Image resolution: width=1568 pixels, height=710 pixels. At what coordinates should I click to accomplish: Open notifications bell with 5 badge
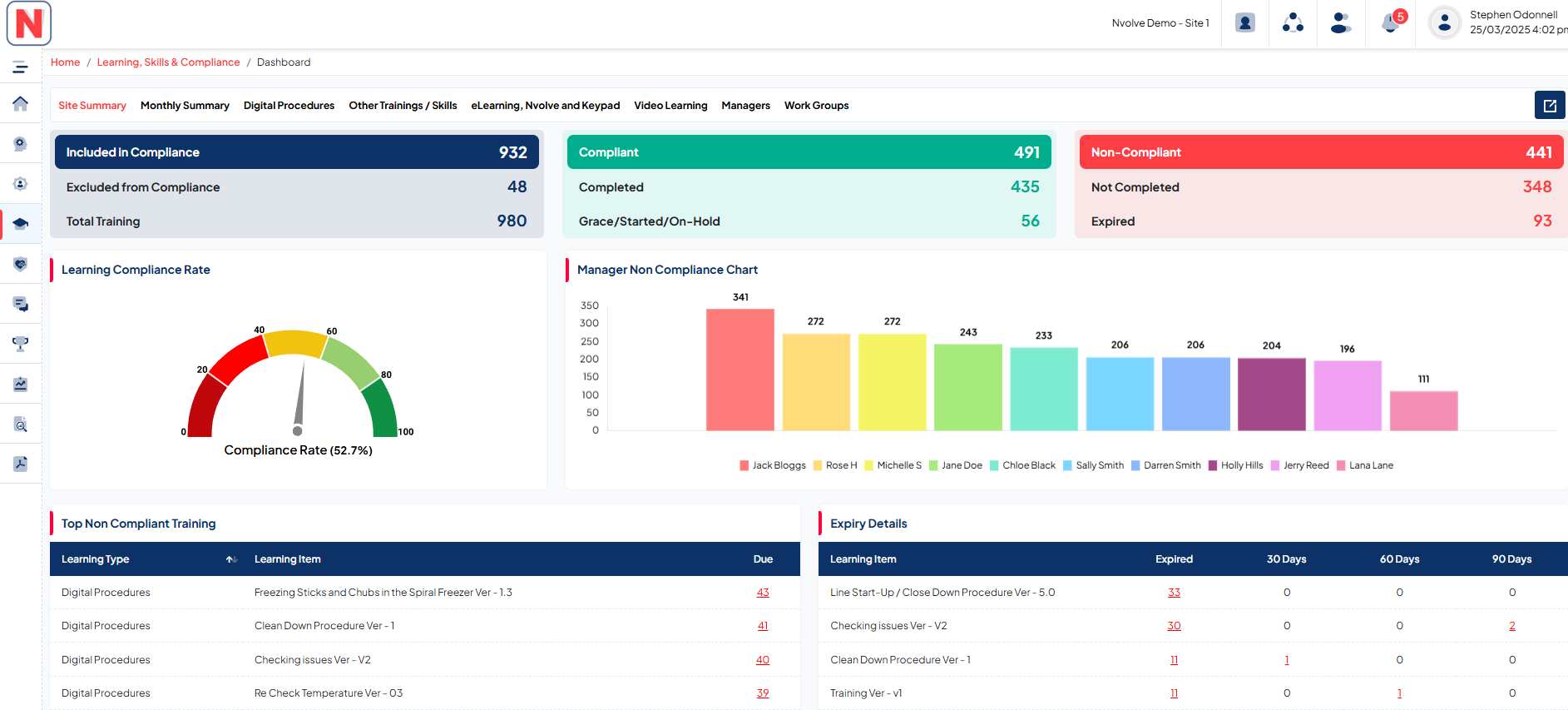[x=1392, y=22]
